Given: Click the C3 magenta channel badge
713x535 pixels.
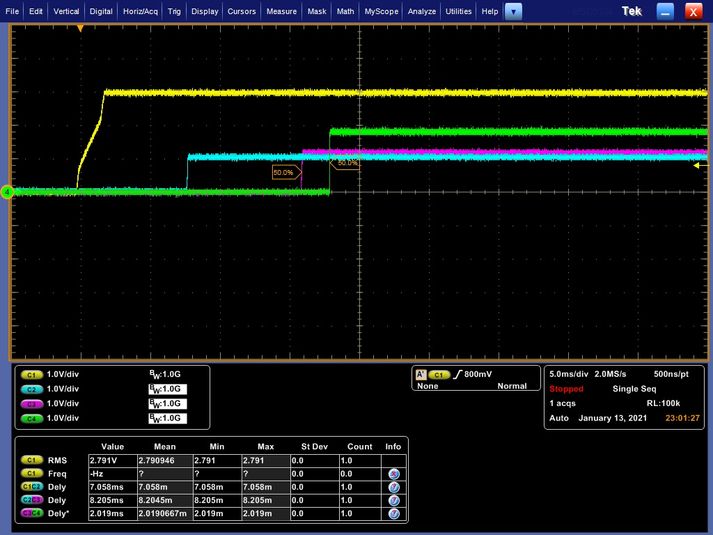Looking at the screenshot, I should coord(31,404).
